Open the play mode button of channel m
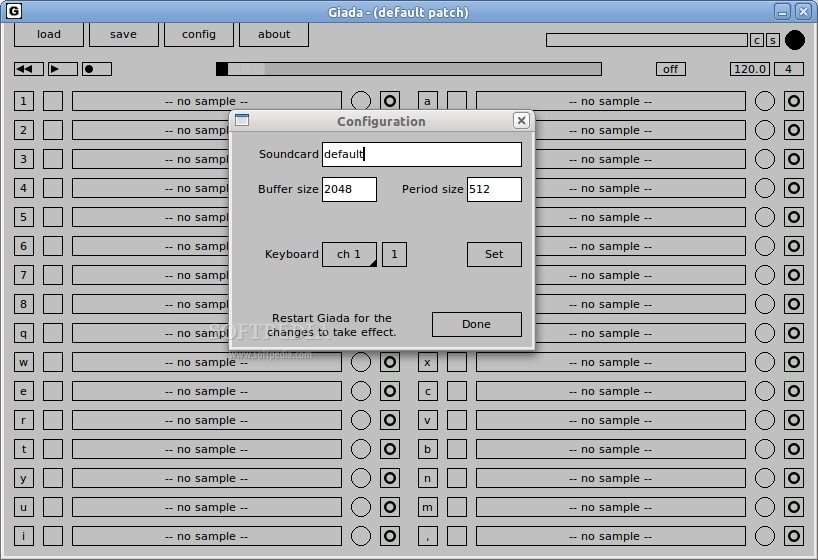Image resolution: width=818 pixels, height=560 pixels. point(794,507)
